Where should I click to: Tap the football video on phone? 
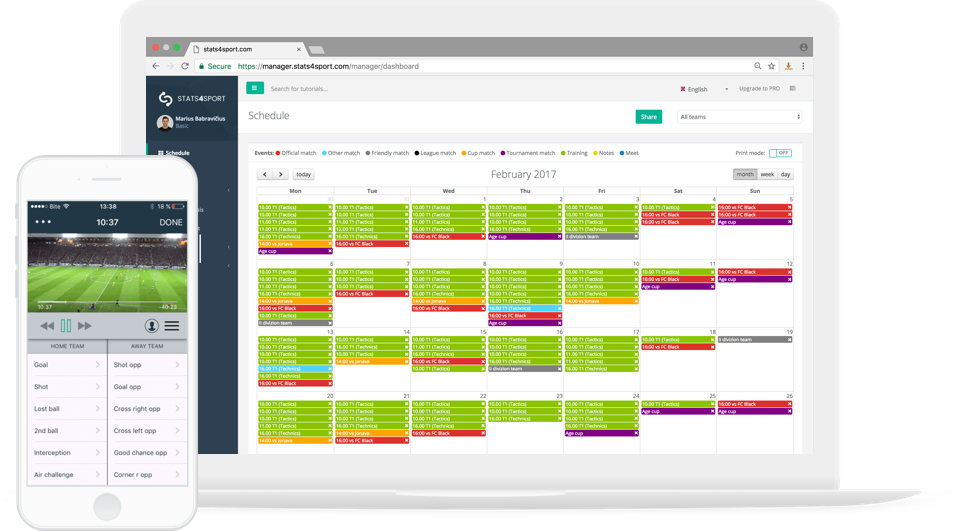tap(108, 273)
